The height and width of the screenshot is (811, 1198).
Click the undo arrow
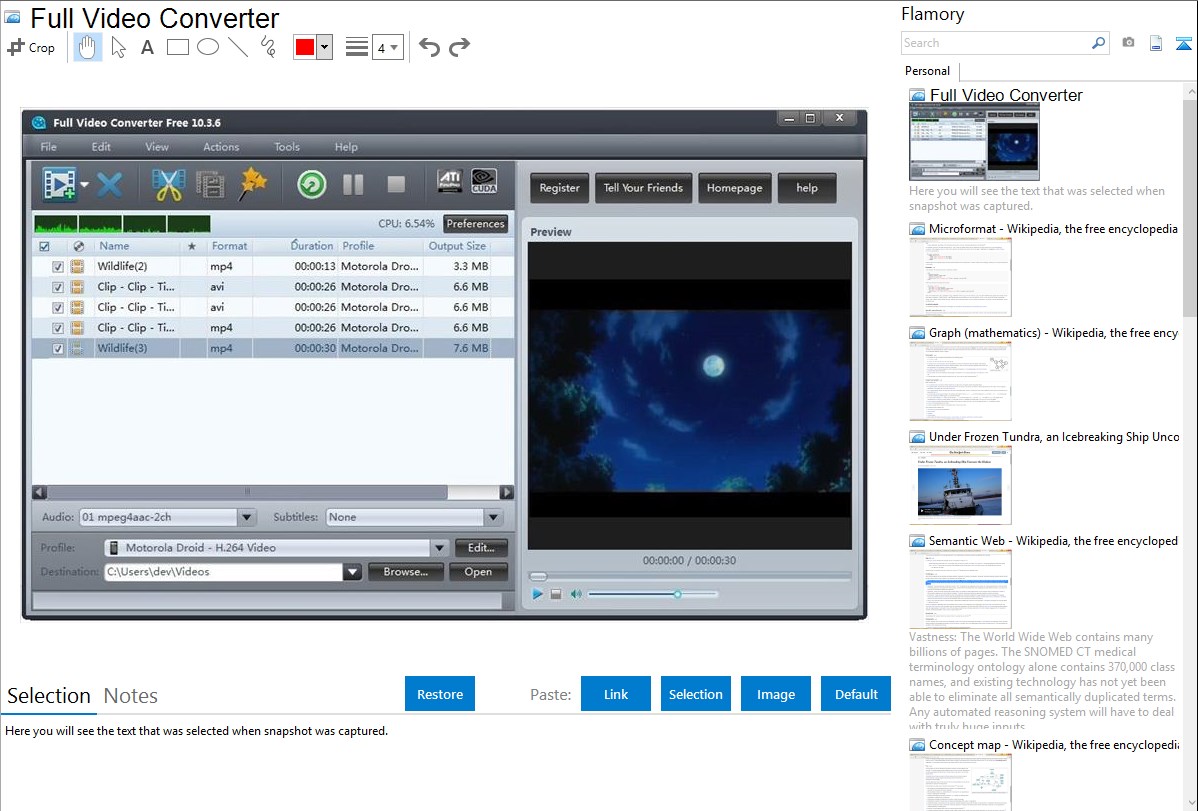click(429, 47)
